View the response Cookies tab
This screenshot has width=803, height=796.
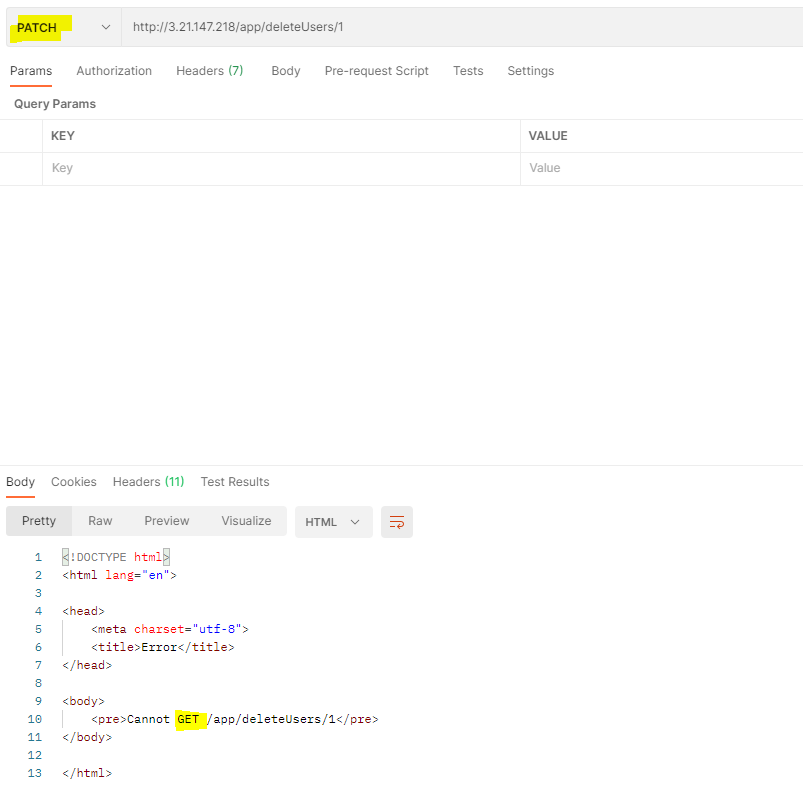pyautogui.click(x=73, y=481)
